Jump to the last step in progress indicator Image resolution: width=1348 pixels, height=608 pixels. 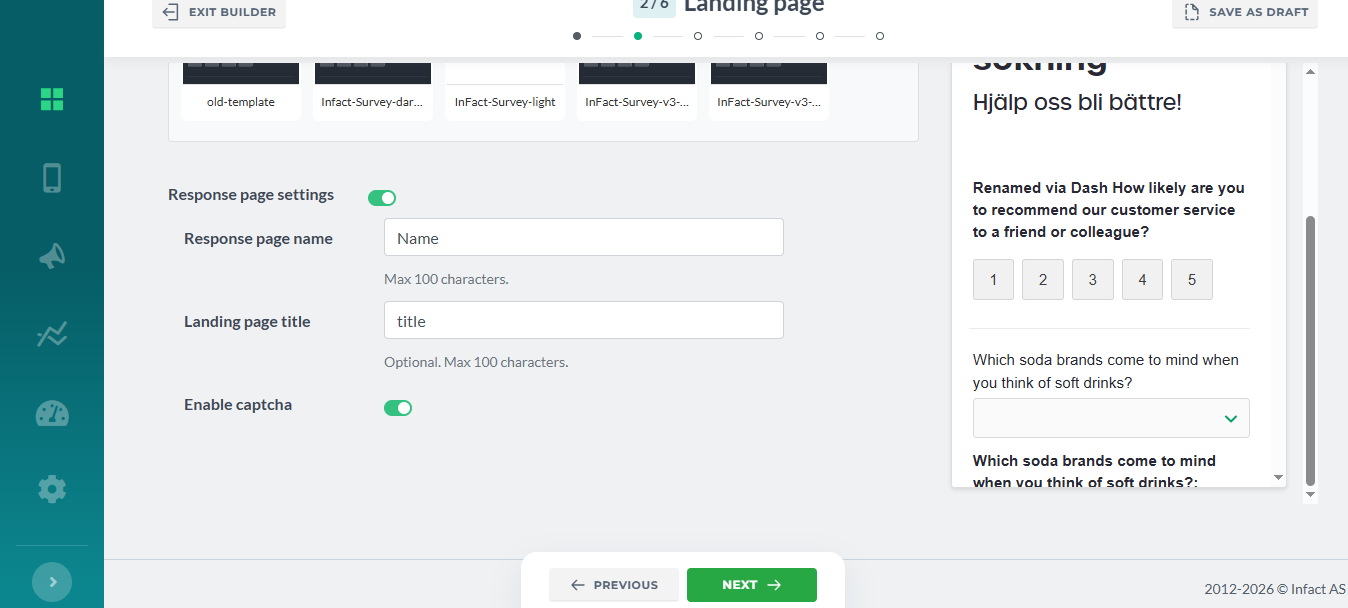coord(880,36)
